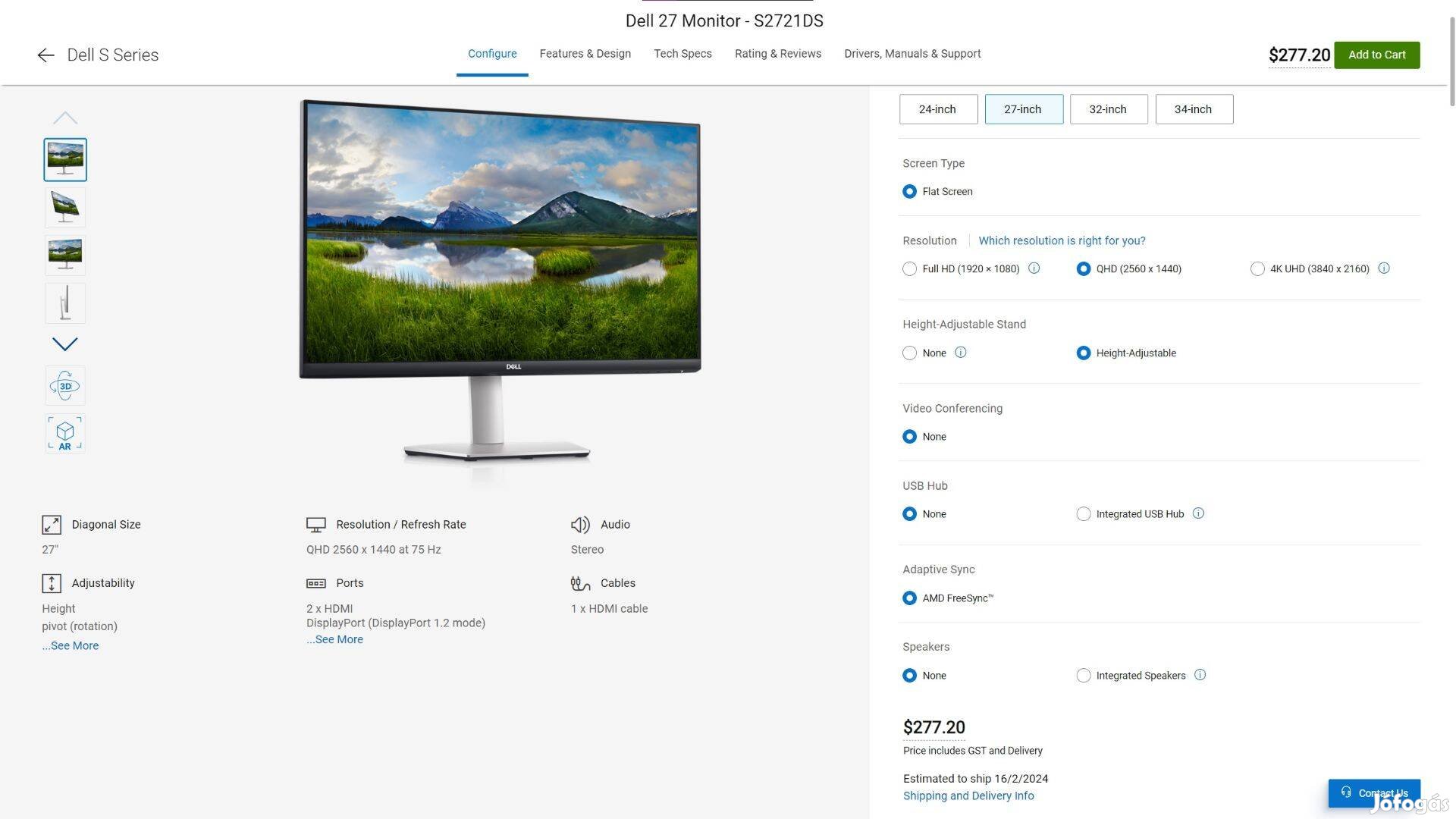Screen dimensions: 1456x819
Task: Select 32-inch screen size option
Action: [x=1108, y=108]
